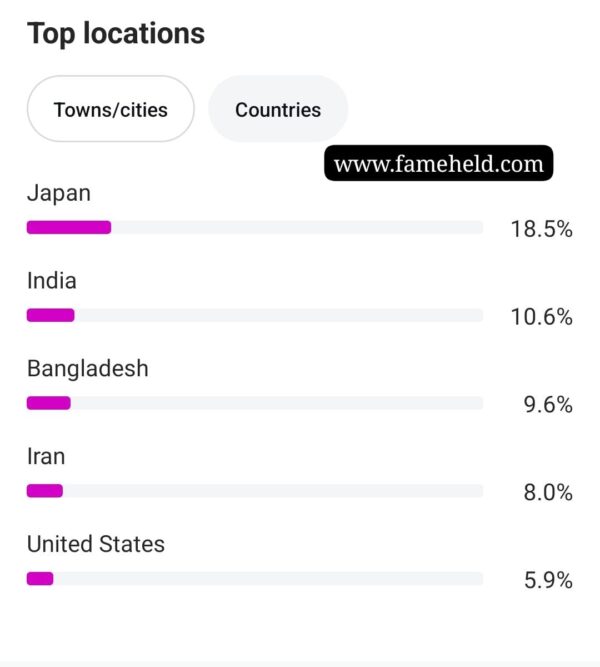Click the United States magenta progress bar
This screenshot has width=600, height=667.
[40, 579]
